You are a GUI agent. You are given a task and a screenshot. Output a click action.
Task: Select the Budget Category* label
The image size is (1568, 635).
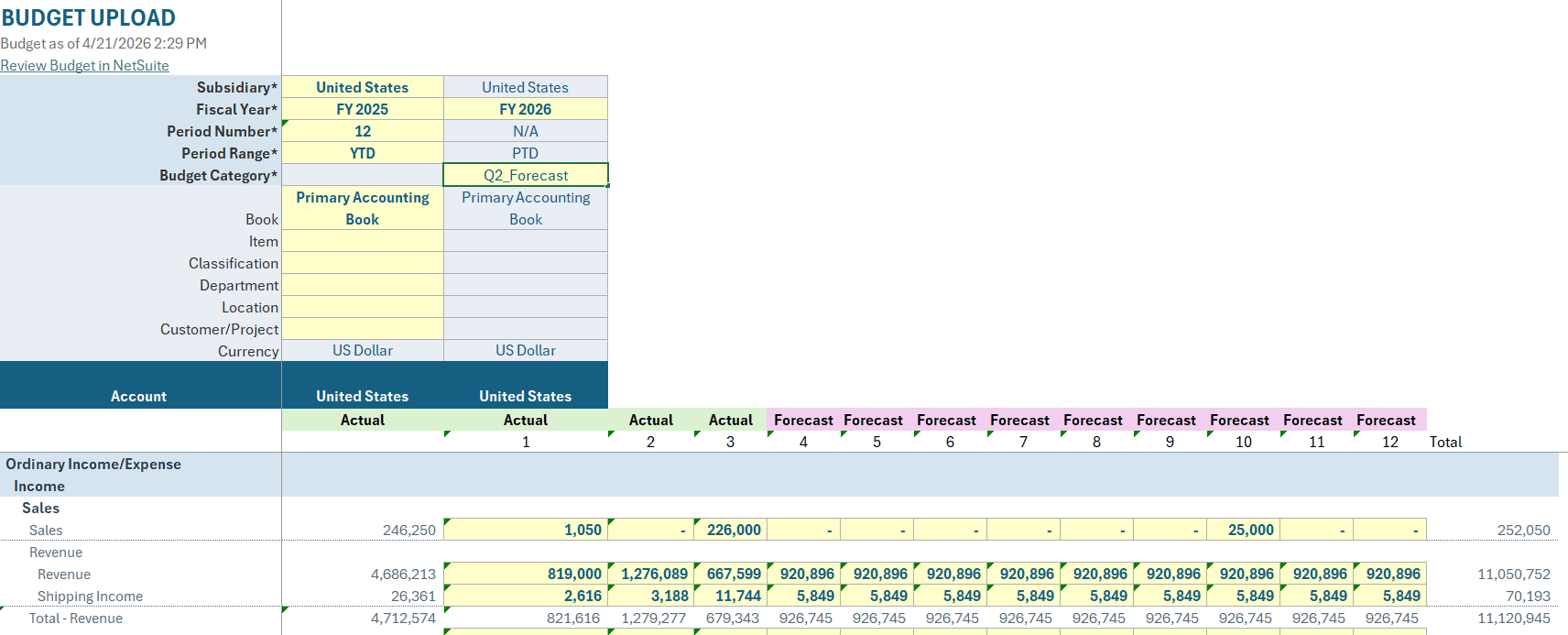pyautogui.click(x=219, y=175)
